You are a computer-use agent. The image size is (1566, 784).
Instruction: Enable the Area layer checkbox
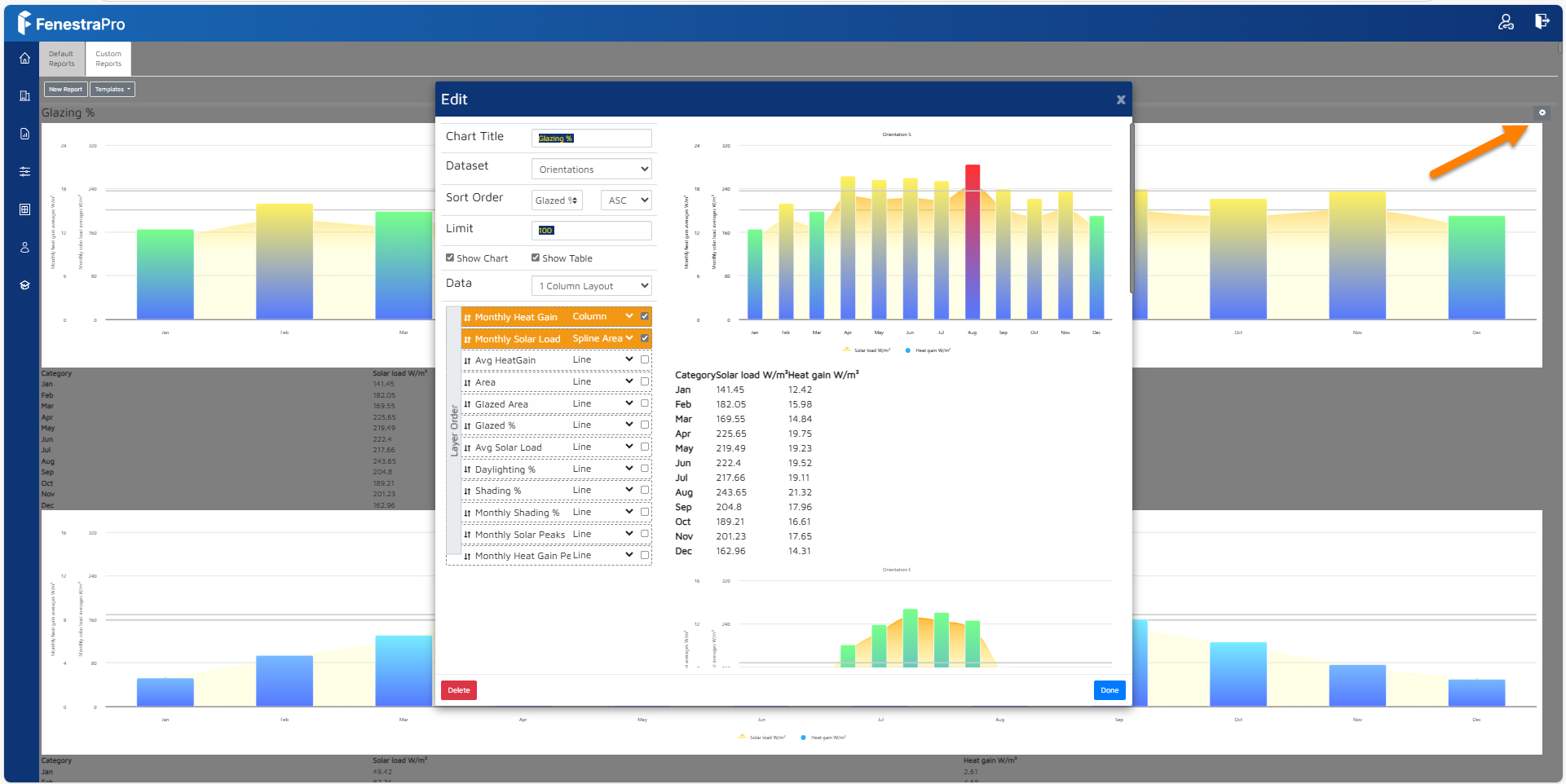pyautogui.click(x=645, y=381)
